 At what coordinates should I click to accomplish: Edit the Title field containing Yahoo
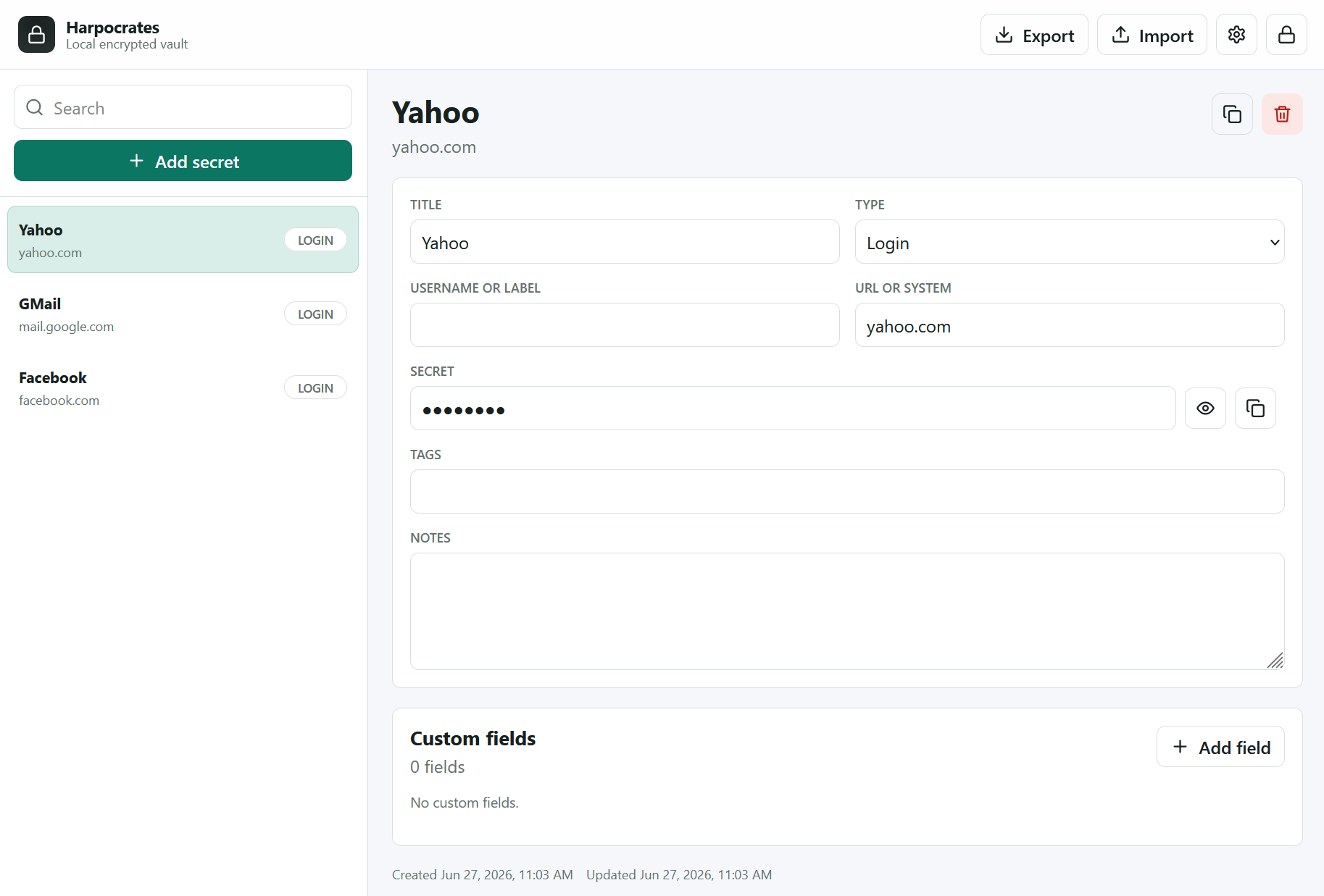(x=625, y=242)
